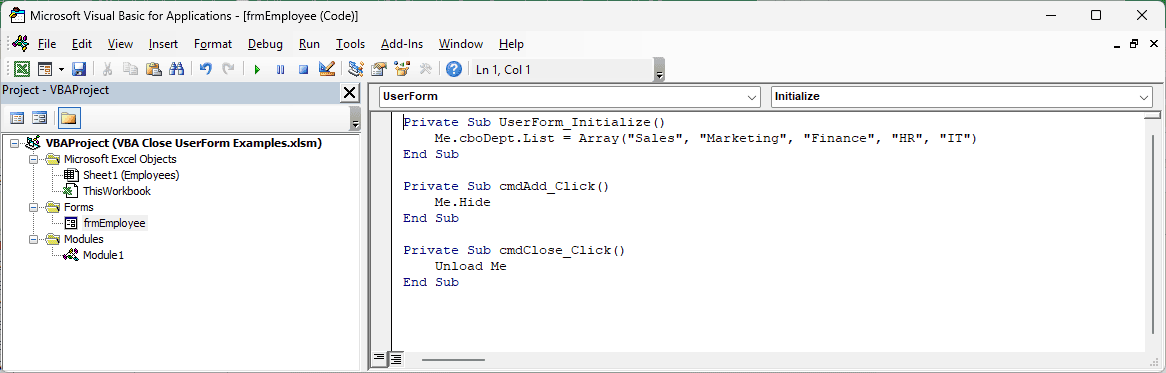Toggle Folders view in Project pane
This screenshot has height=373, width=1166.
pyautogui.click(x=68, y=117)
